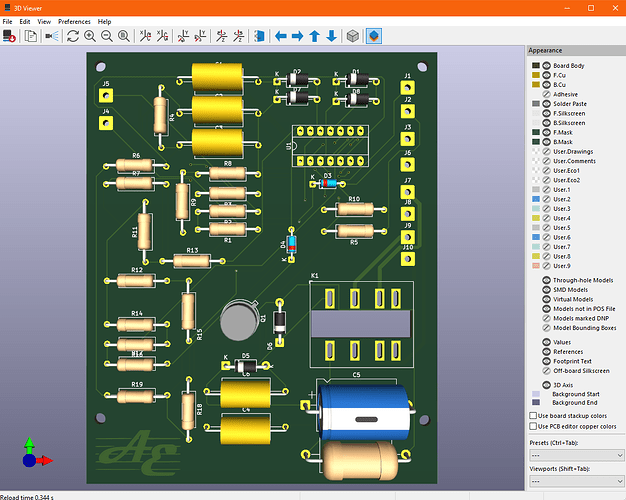Toggle Models not in POS File
This screenshot has width=626, height=500.
coord(547,309)
